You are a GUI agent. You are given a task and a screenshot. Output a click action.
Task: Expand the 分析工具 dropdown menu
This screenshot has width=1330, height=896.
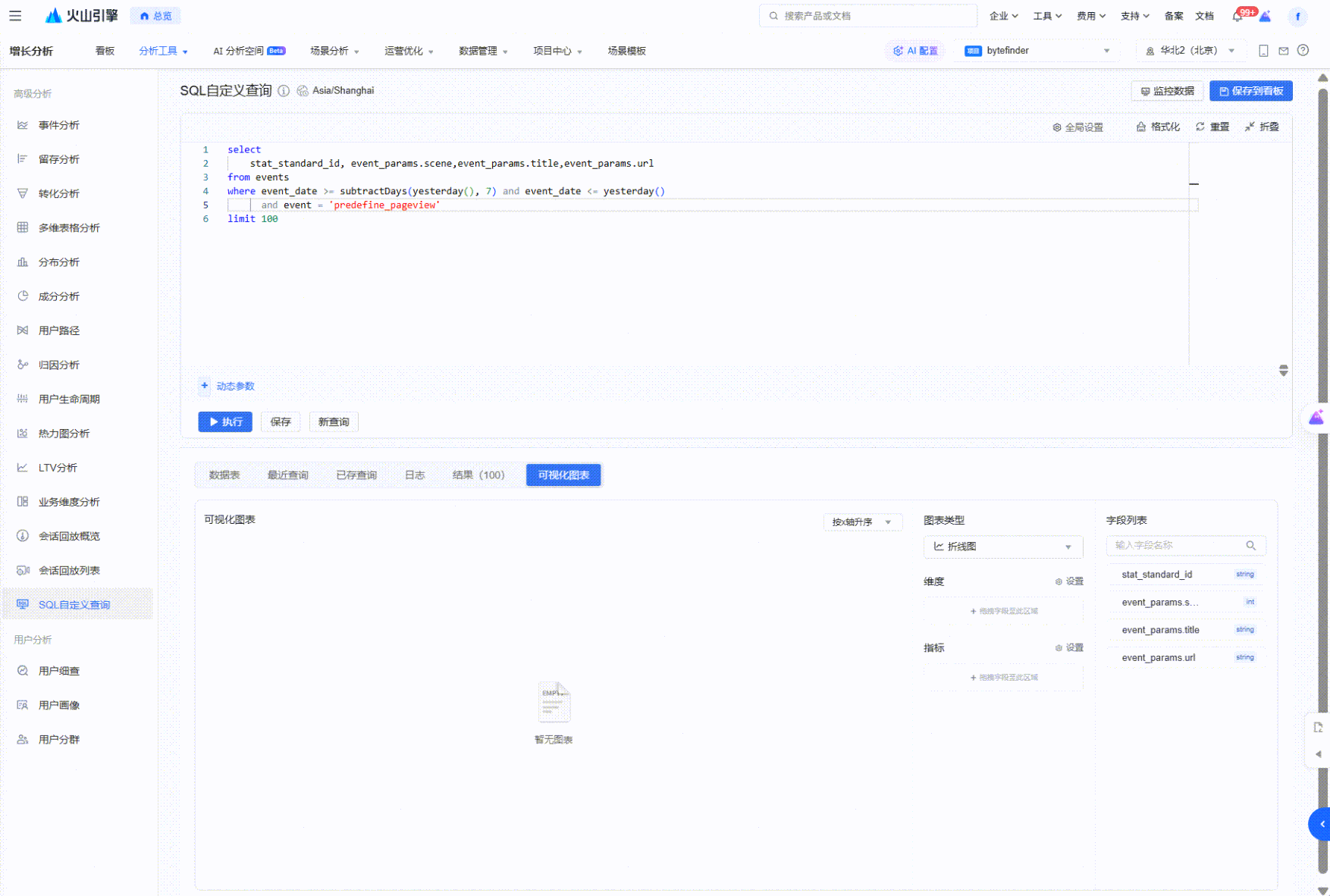163,51
